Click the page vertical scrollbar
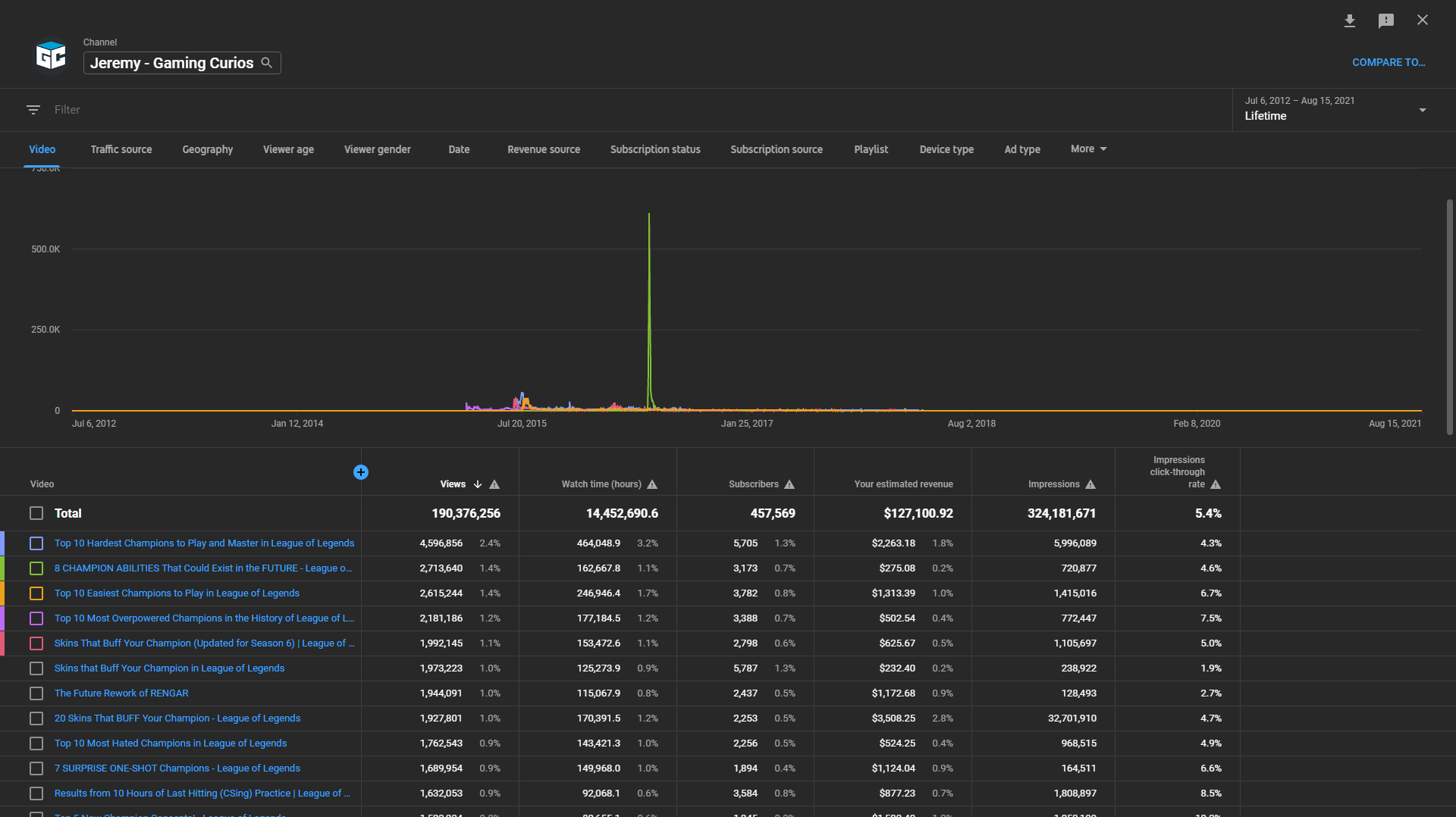The image size is (1456, 817). pos(1450,317)
